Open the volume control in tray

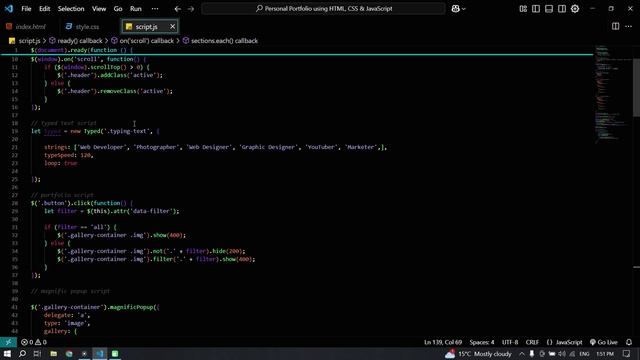point(562,353)
